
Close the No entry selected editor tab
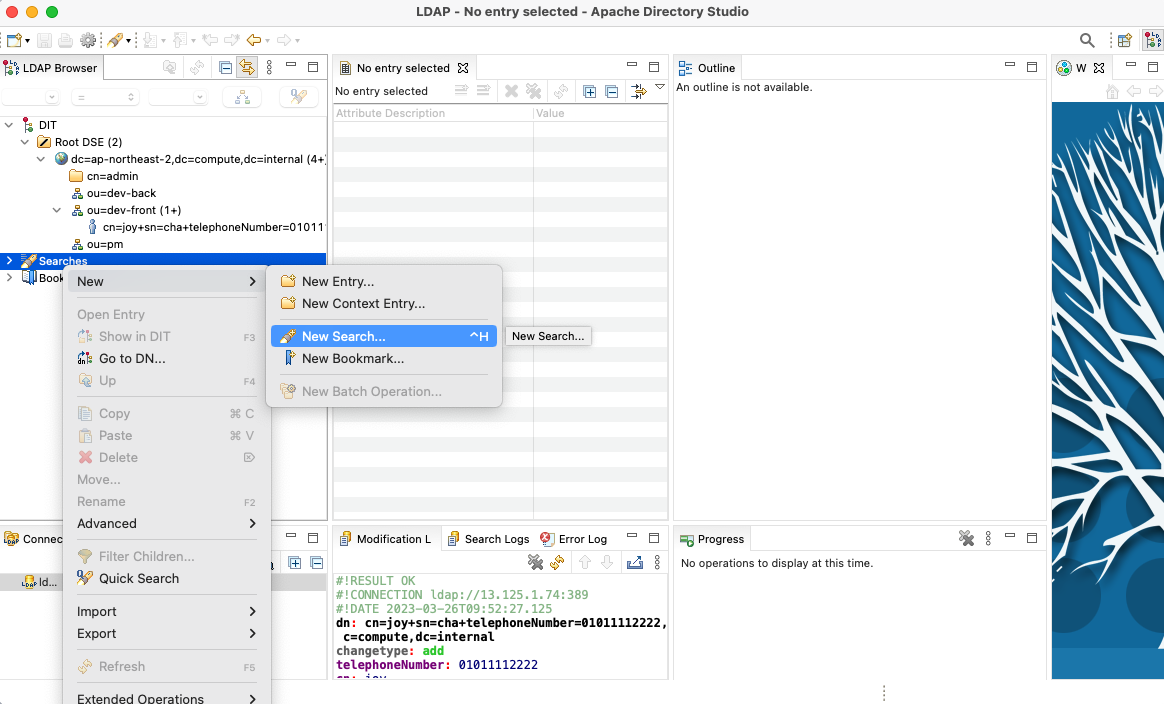tap(463, 68)
